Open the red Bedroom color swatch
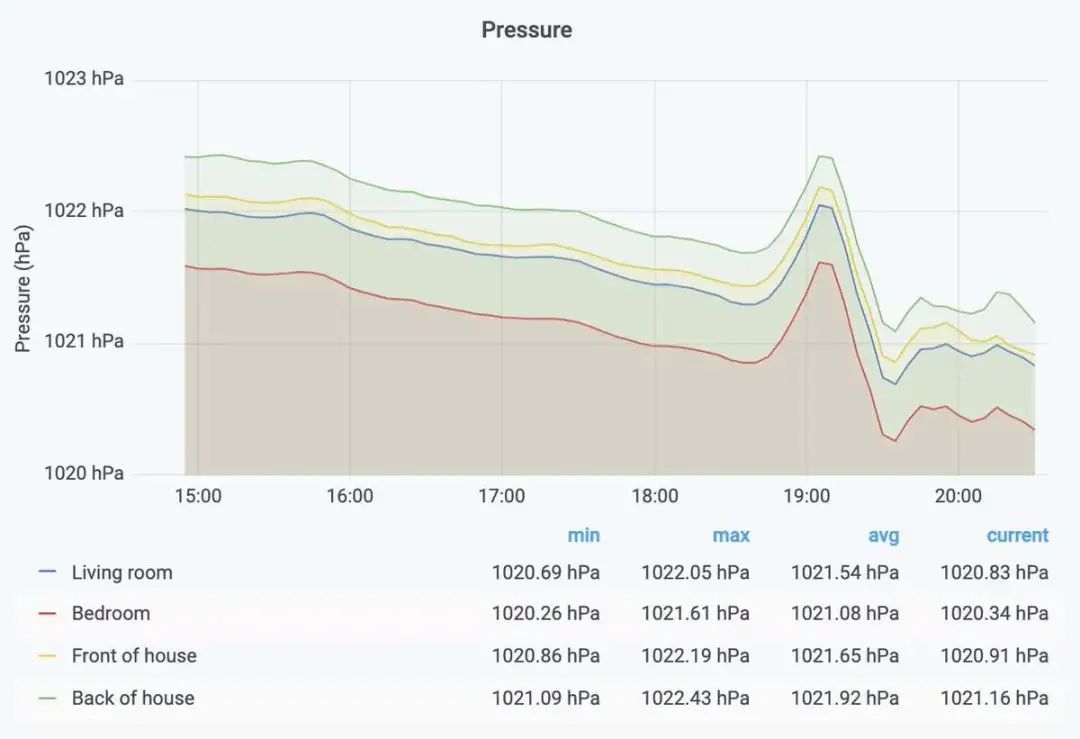 (x=48, y=613)
